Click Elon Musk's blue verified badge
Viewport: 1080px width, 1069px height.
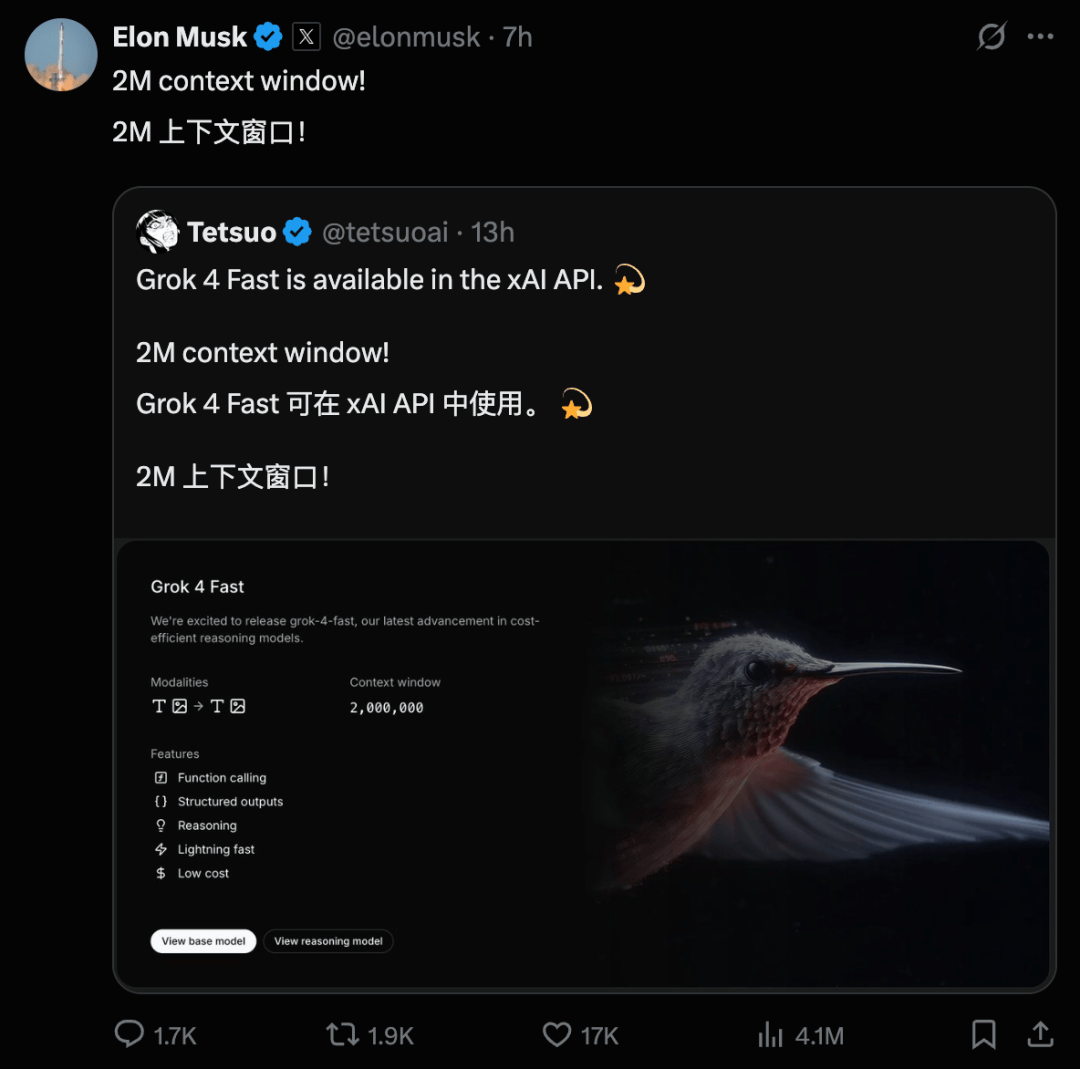click(268, 37)
